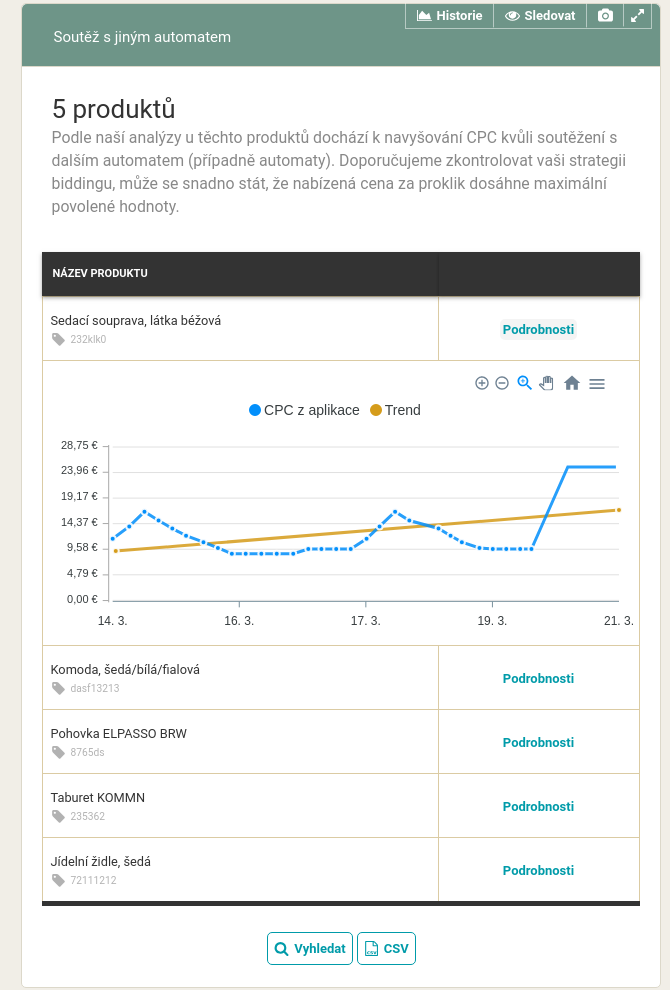
Task: Activate the selection zoom magnifier tool
Action: click(524, 383)
